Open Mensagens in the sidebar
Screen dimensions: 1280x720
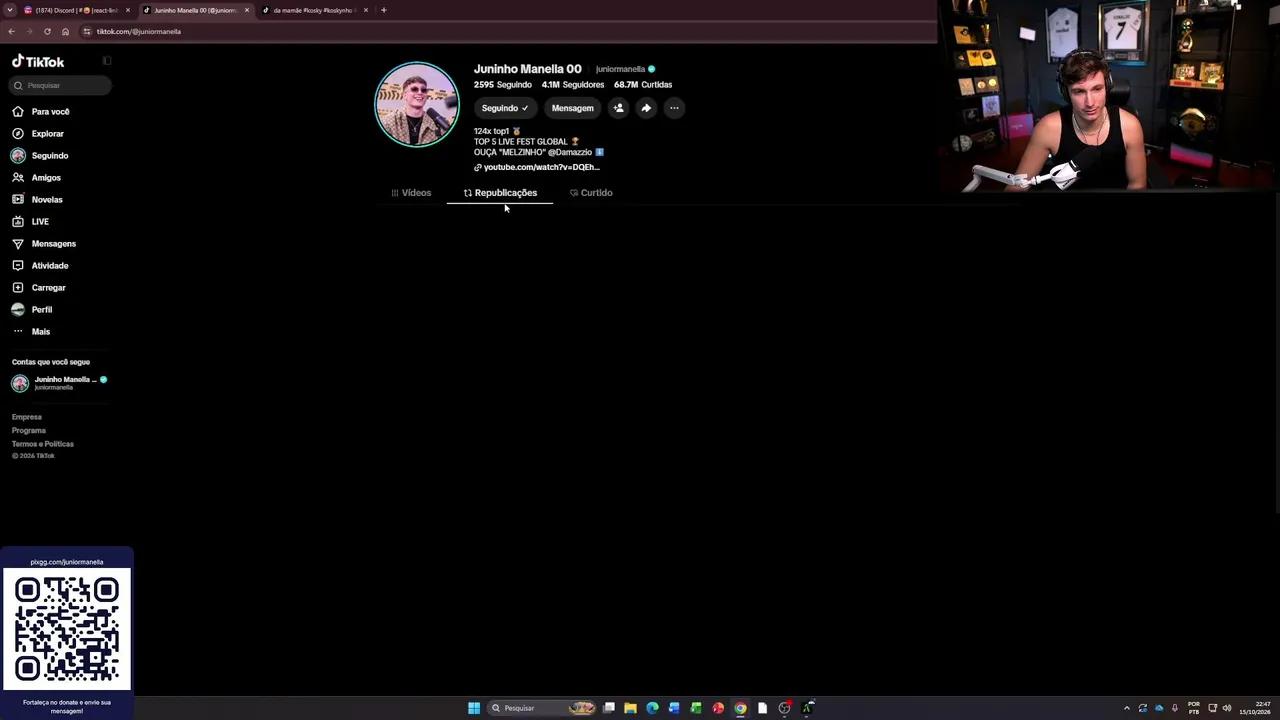[x=44, y=243]
